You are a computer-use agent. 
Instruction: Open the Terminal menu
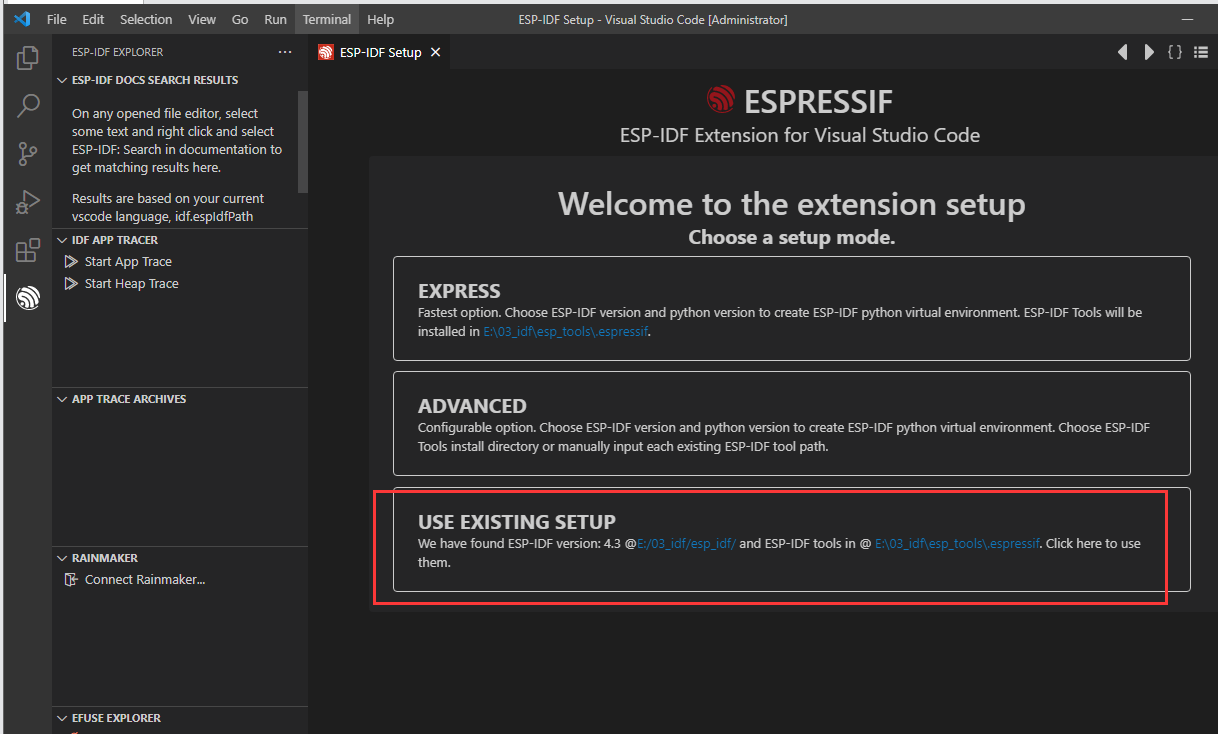pos(327,19)
